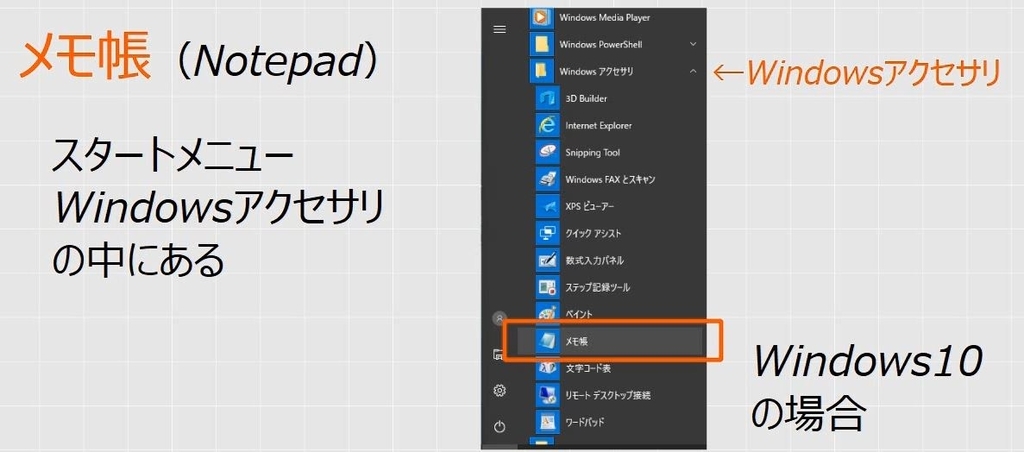Viewport: 1024px width, 452px height.
Task: Click the Windows PowerShell folder icon
Action: (x=540, y=44)
